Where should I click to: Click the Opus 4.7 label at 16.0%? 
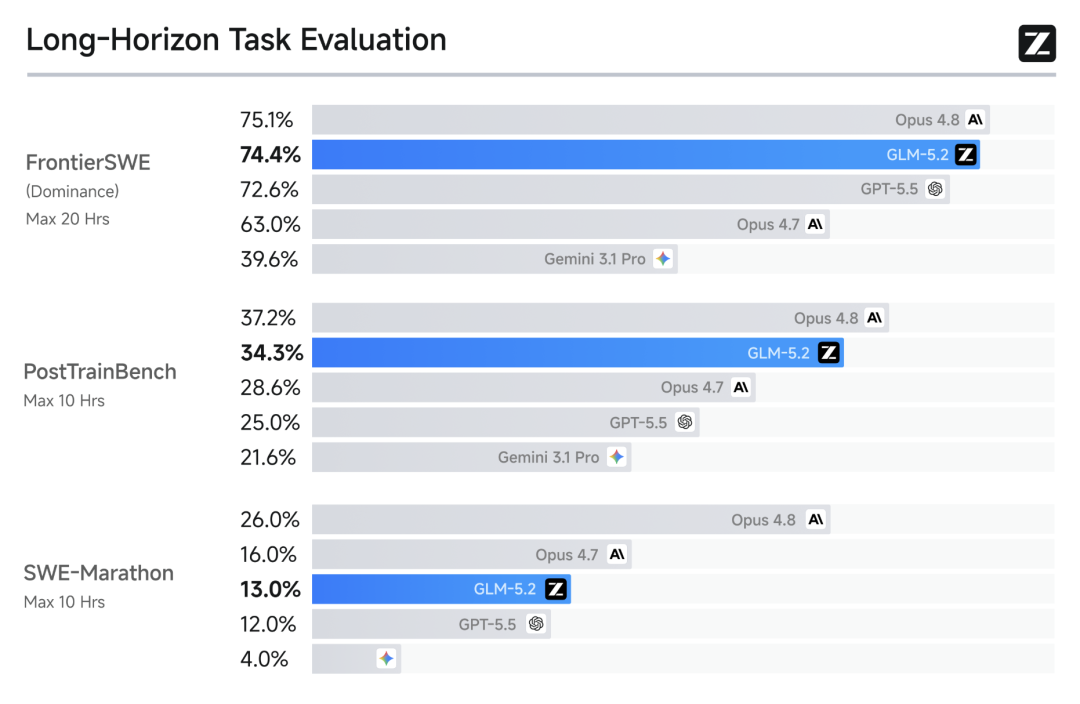pyautogui.click(x=567, y=555)
